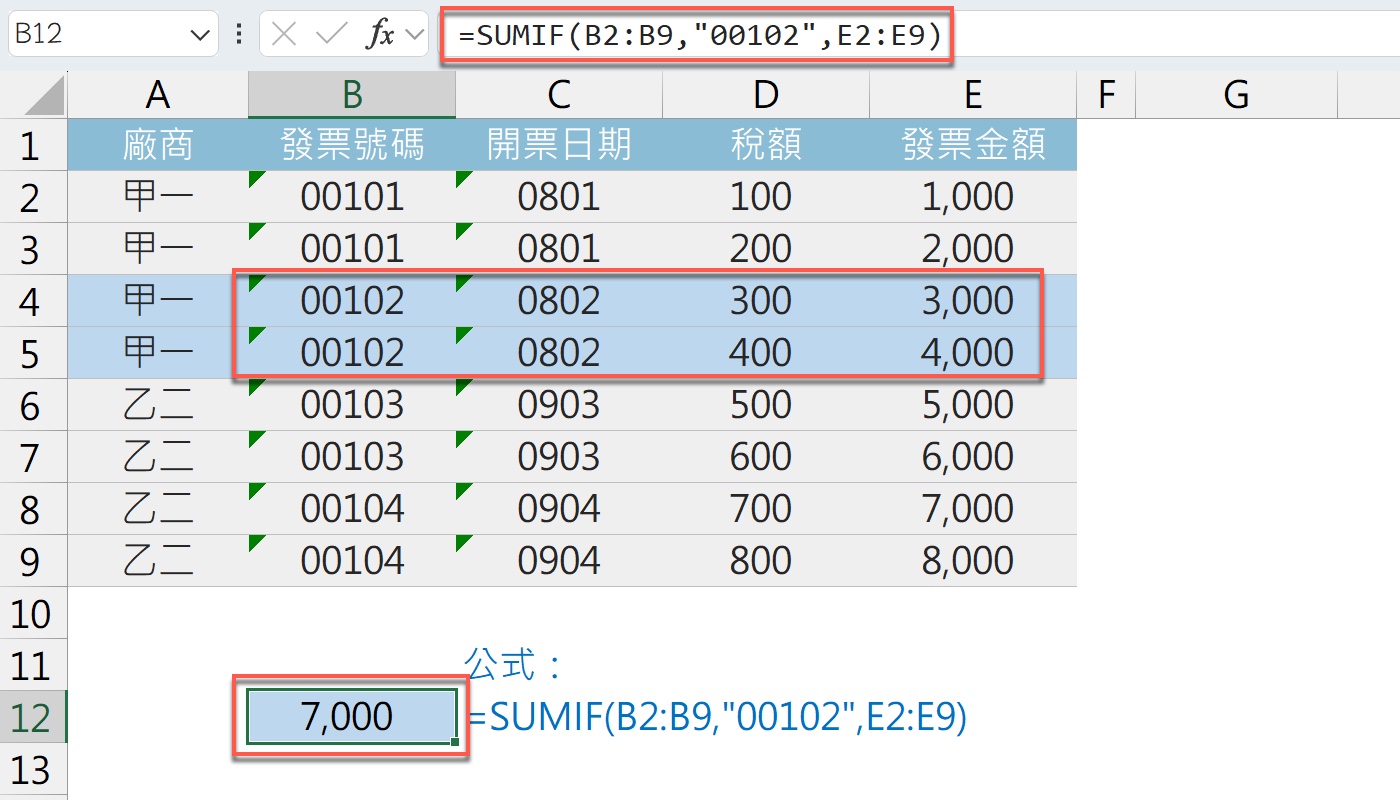Click vendor 甲一 in row 2

tap(157, 197)
